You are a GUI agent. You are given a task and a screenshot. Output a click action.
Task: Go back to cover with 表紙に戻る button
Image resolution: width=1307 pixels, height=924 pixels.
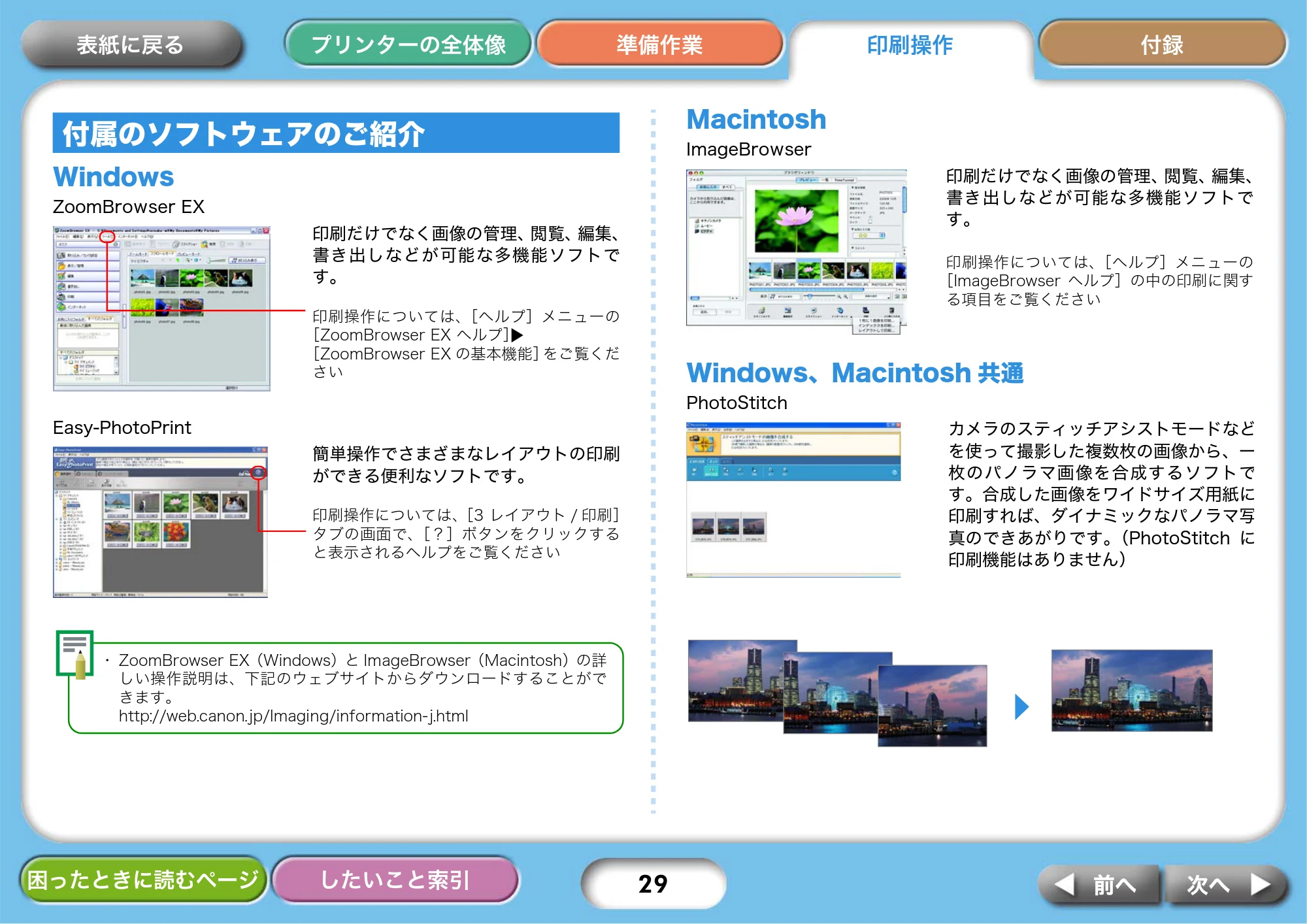[131, 44]
